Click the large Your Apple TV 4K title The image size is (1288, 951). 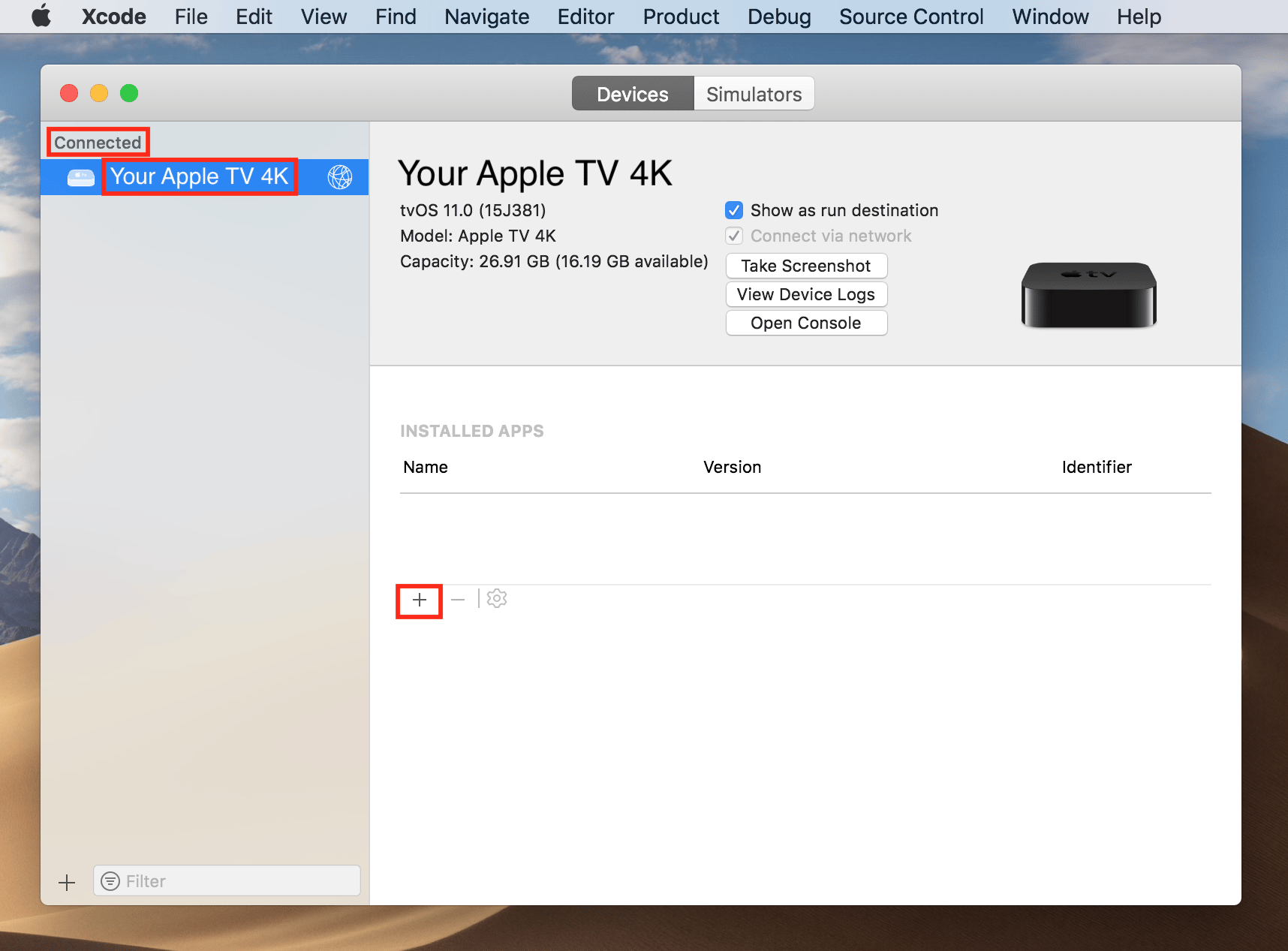coord(535,173)
